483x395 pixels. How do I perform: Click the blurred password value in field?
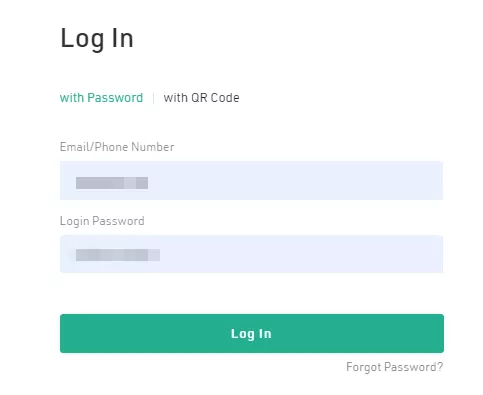pos(118,255)
